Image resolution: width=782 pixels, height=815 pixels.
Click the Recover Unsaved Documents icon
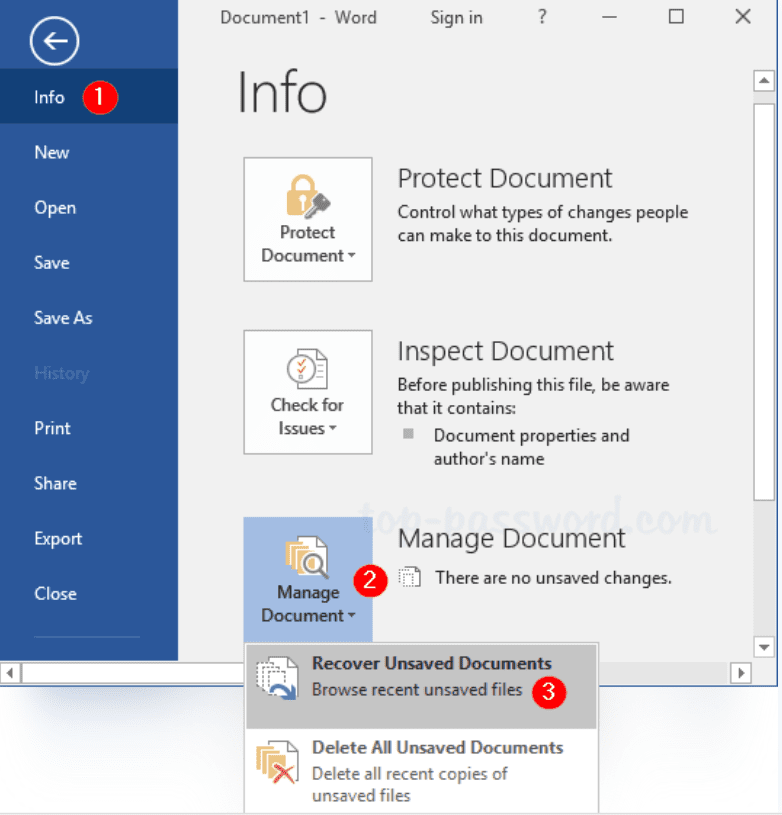[276, 677]
